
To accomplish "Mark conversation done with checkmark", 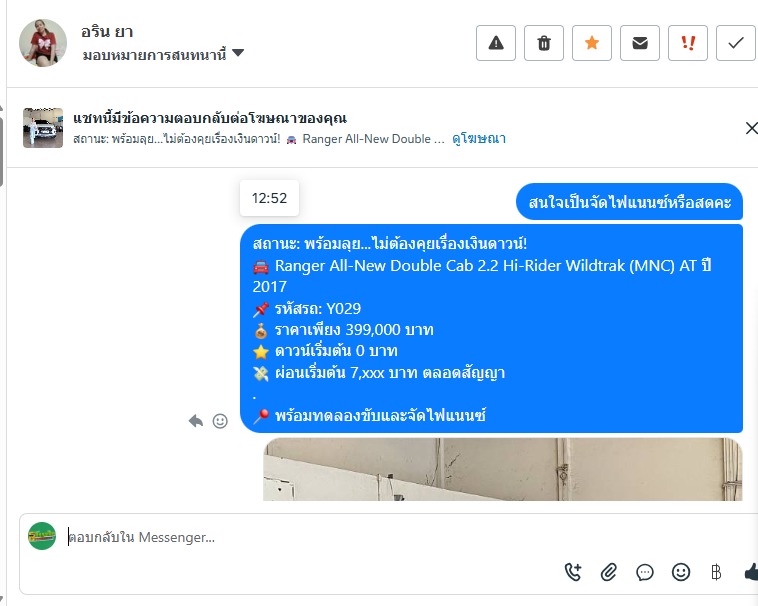I will pyautogui.click(x=735, y=43).
